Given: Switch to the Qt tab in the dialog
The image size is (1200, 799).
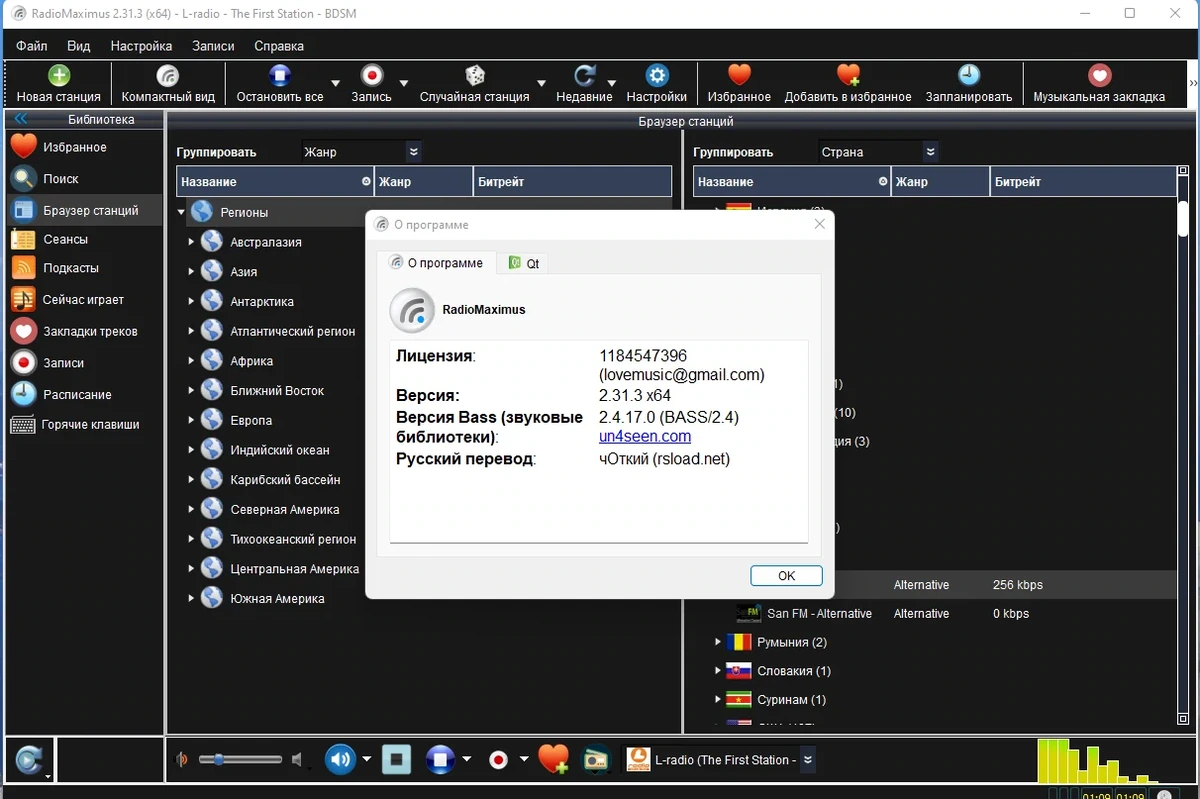Looking at the screenshot, I should pos(524,263).
